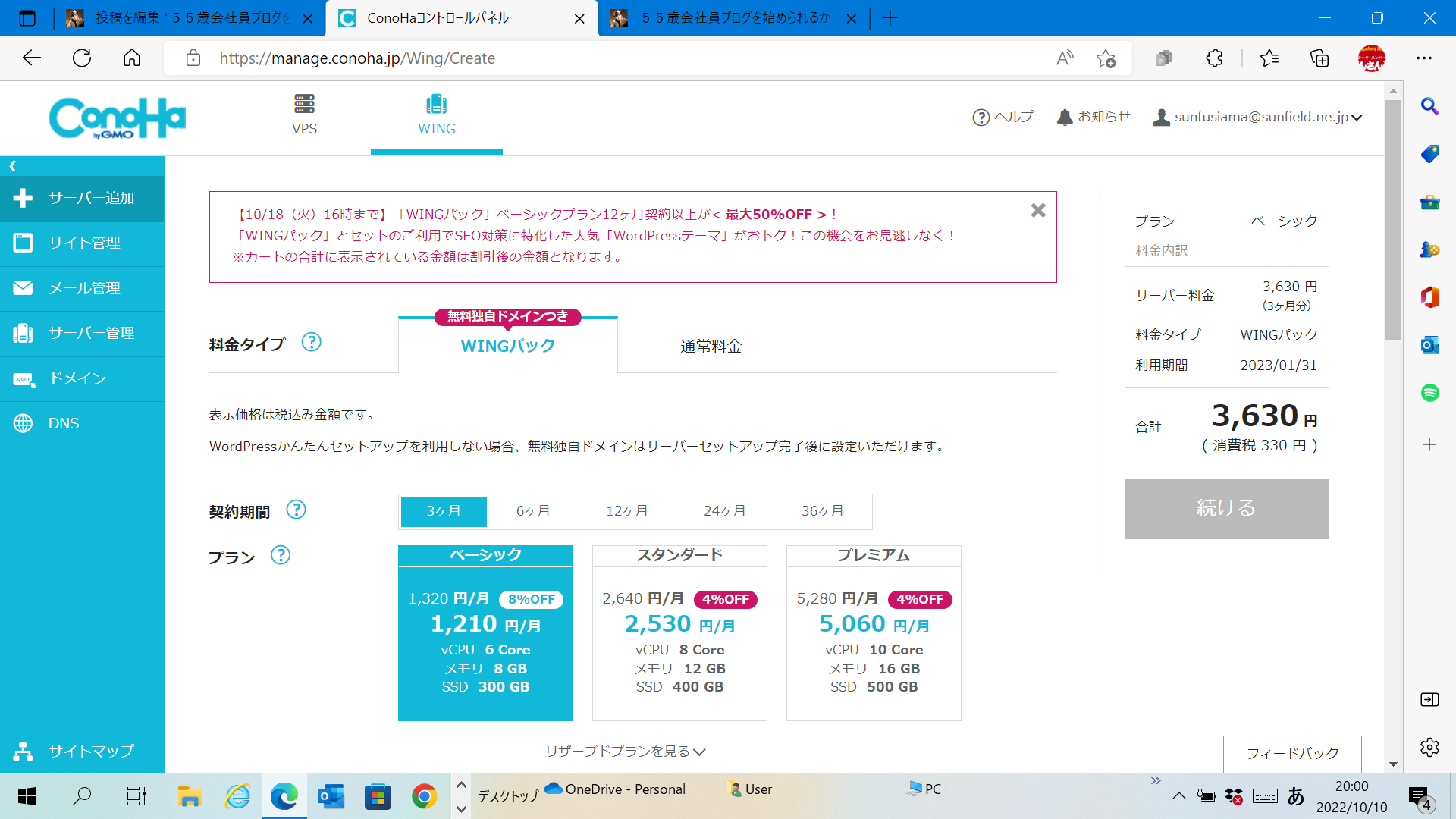Open Google Chrome from taskbar
This screenshot has height=819, width=1456.
coord(425,796)
